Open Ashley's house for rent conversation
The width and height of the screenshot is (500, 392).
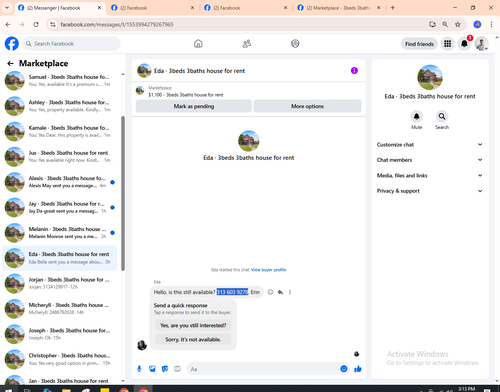[60, 106]
